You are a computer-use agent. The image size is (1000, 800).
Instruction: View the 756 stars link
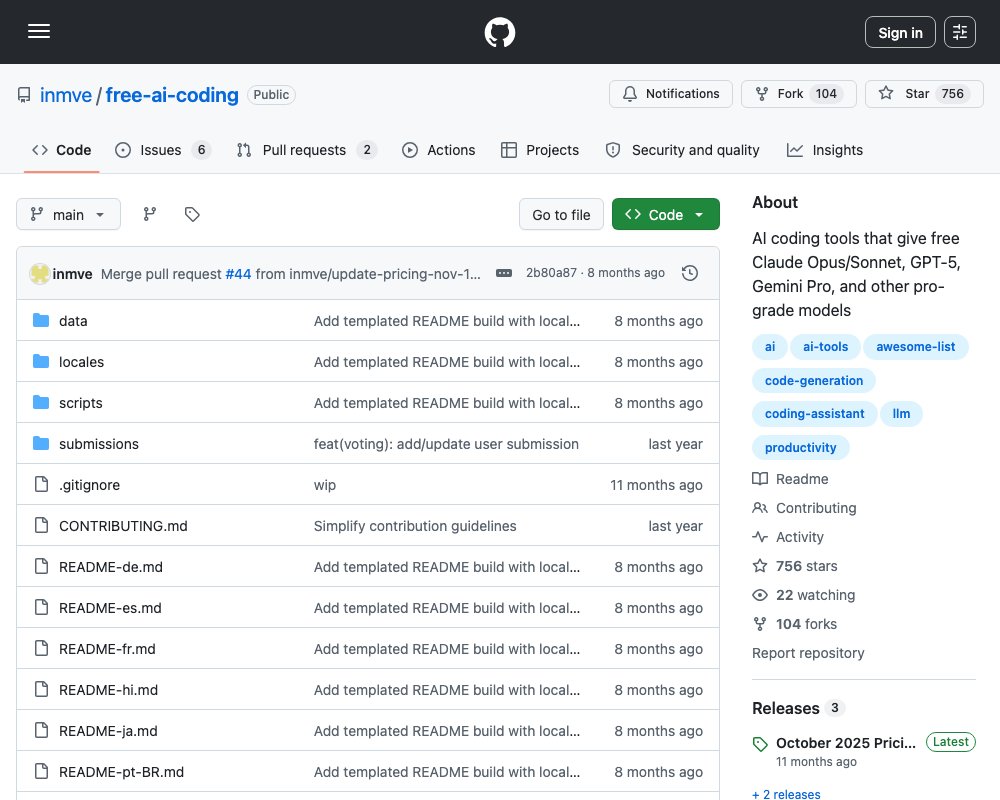coord(795,566)
